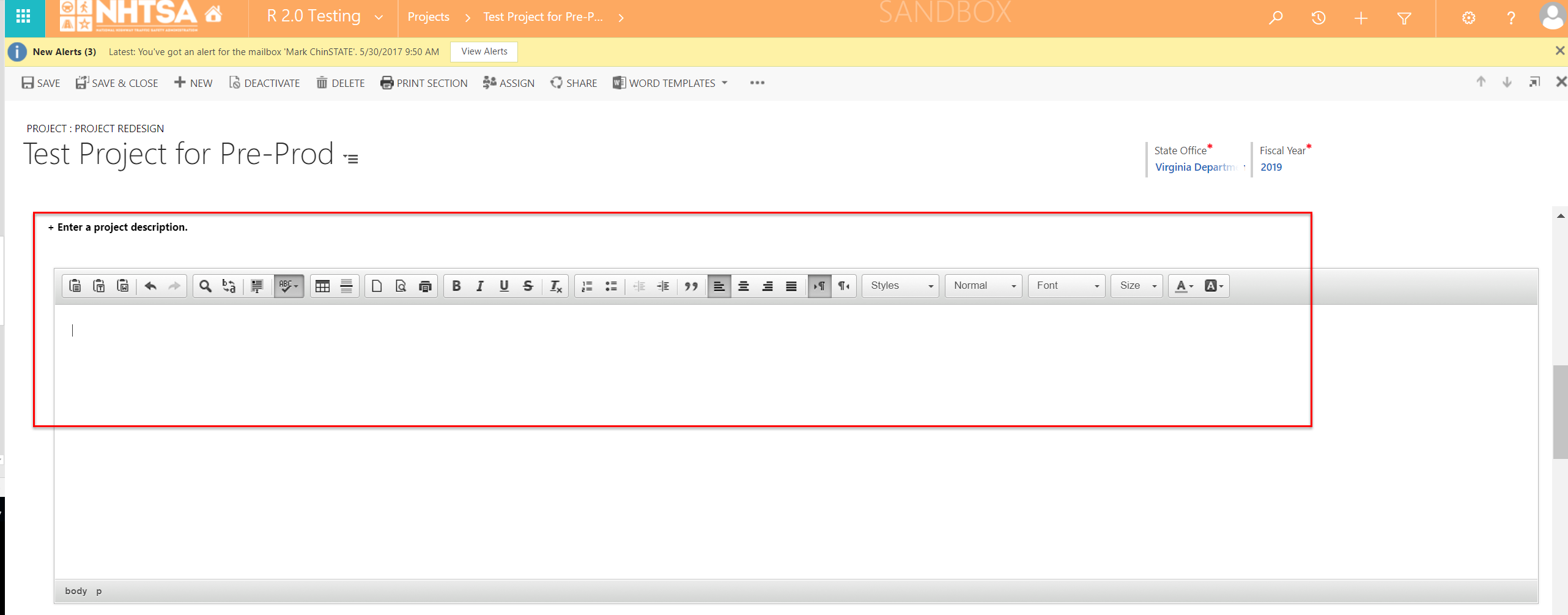Expand chevron after Test Project breadcrumb

click(x=621, y=18)
